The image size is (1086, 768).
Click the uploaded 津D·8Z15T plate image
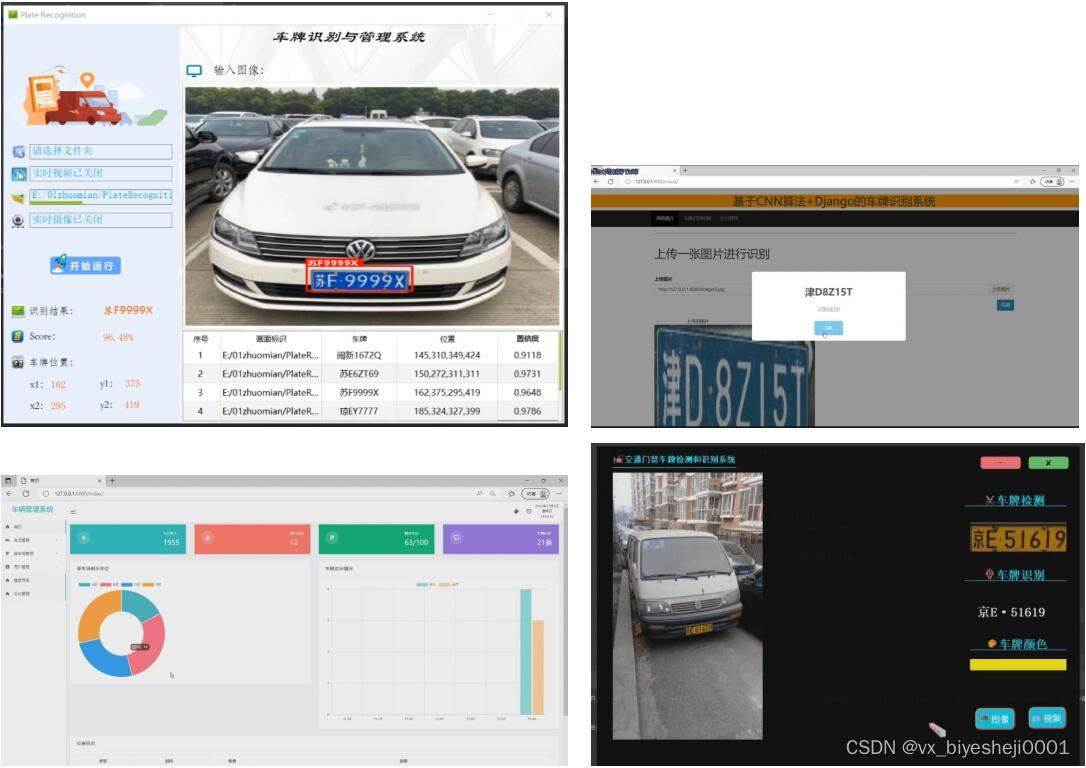(x=734, y=376)
